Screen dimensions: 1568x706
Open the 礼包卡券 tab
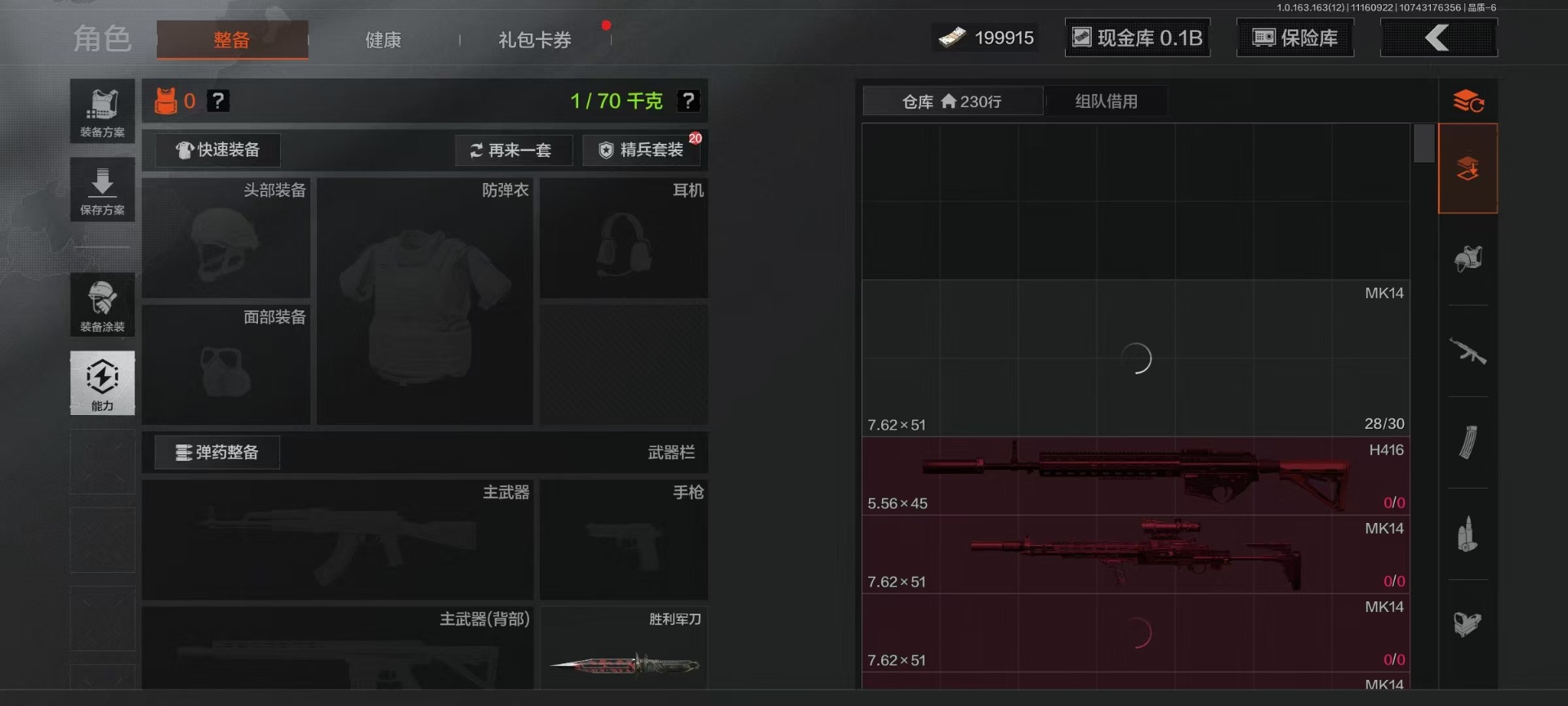pos(535,40)
